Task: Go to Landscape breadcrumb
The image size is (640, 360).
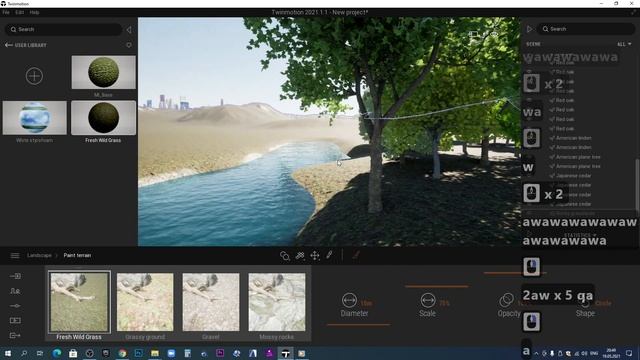Action: [x=39, y=256]
